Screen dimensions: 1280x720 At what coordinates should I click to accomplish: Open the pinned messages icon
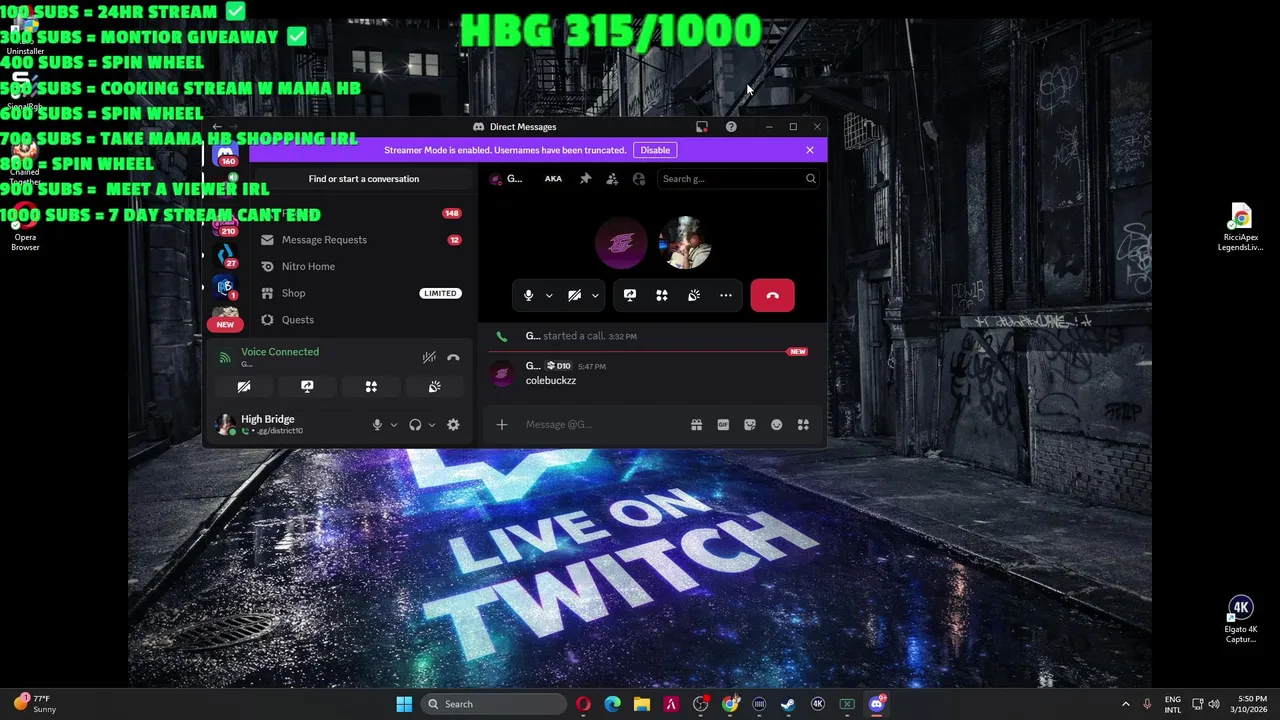point(585,179)
